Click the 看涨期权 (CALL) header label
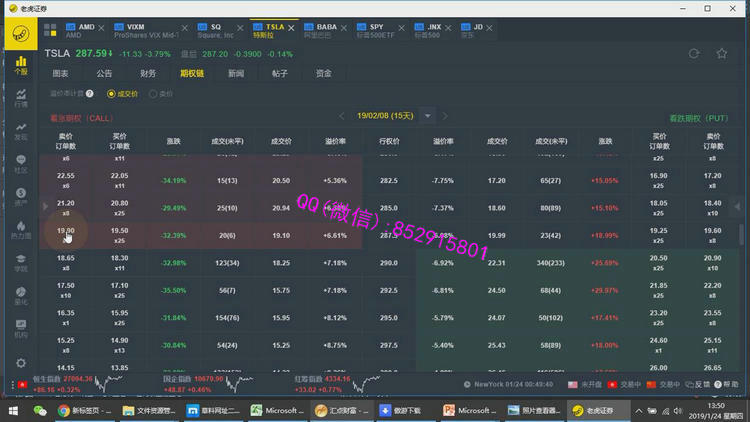Viewport: 750px width, 422px height. pos(82,117)
